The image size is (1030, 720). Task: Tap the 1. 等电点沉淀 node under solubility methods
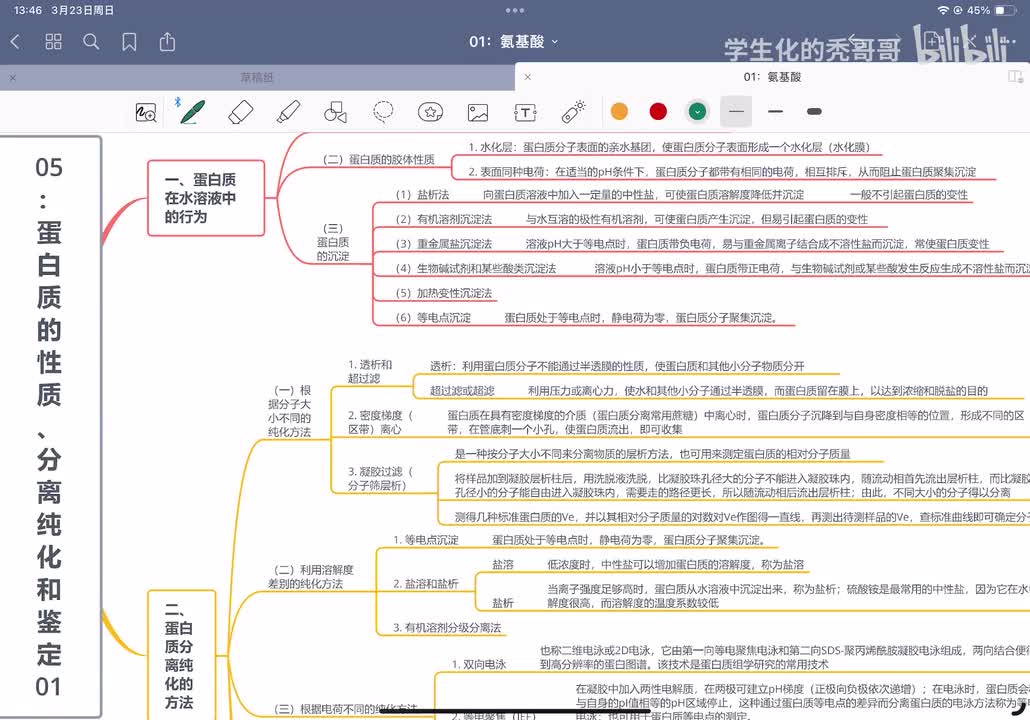tap(426, 540)
